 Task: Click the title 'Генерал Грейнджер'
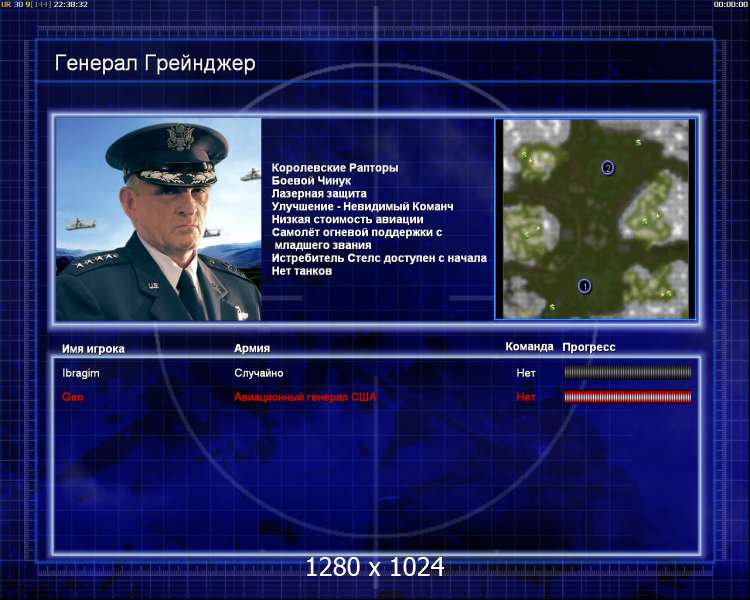click(x=155, y=64)
